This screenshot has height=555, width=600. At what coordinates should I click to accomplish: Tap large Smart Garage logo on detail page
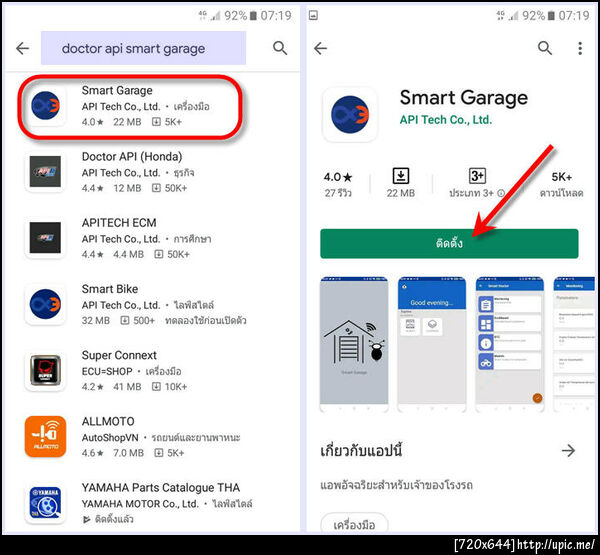(350, 114)
